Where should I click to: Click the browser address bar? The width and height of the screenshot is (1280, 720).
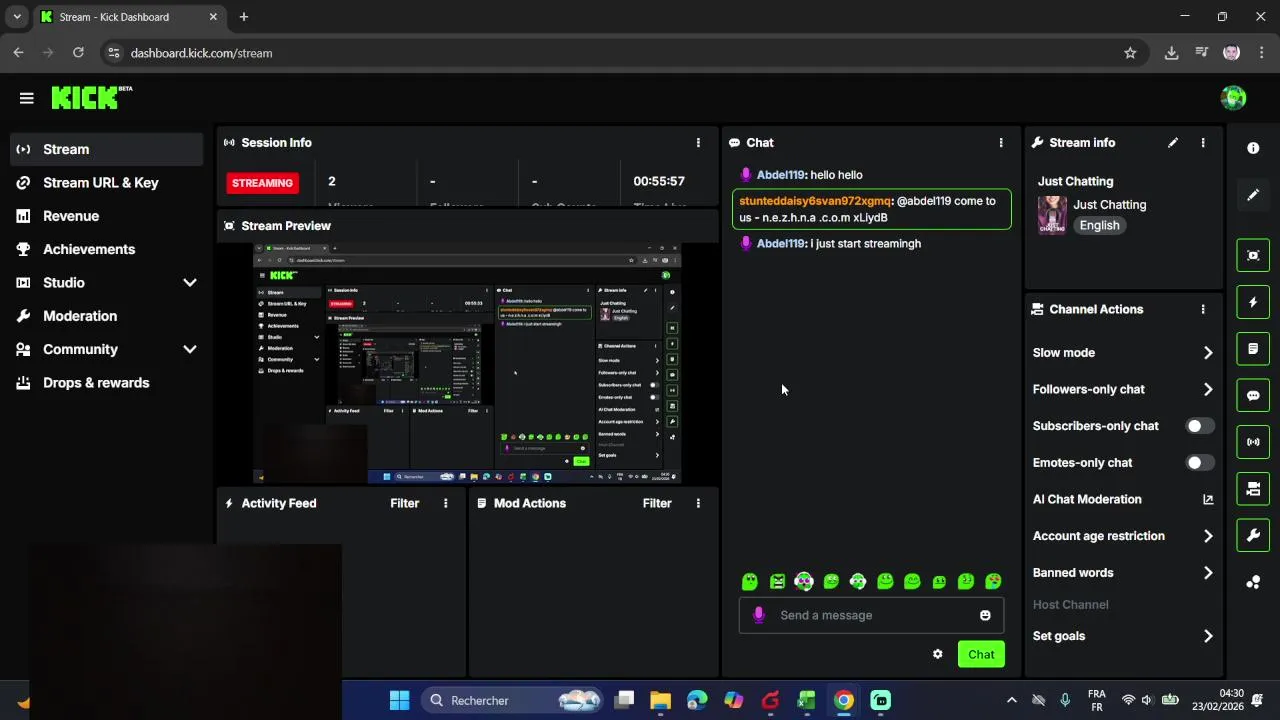[620, 53]
